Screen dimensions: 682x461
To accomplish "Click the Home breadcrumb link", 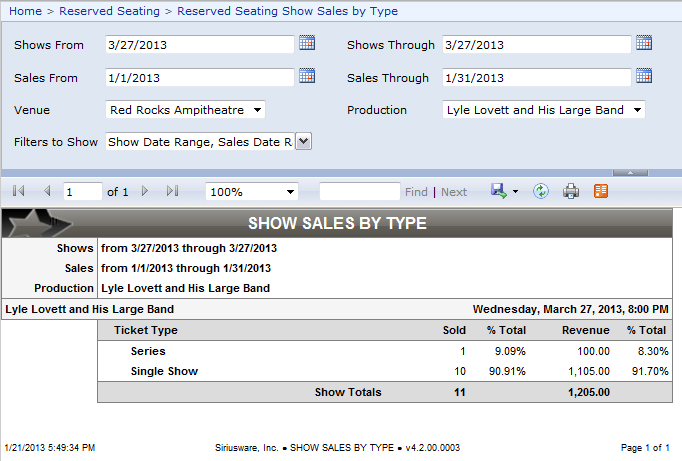I will (x=26, y=11).
